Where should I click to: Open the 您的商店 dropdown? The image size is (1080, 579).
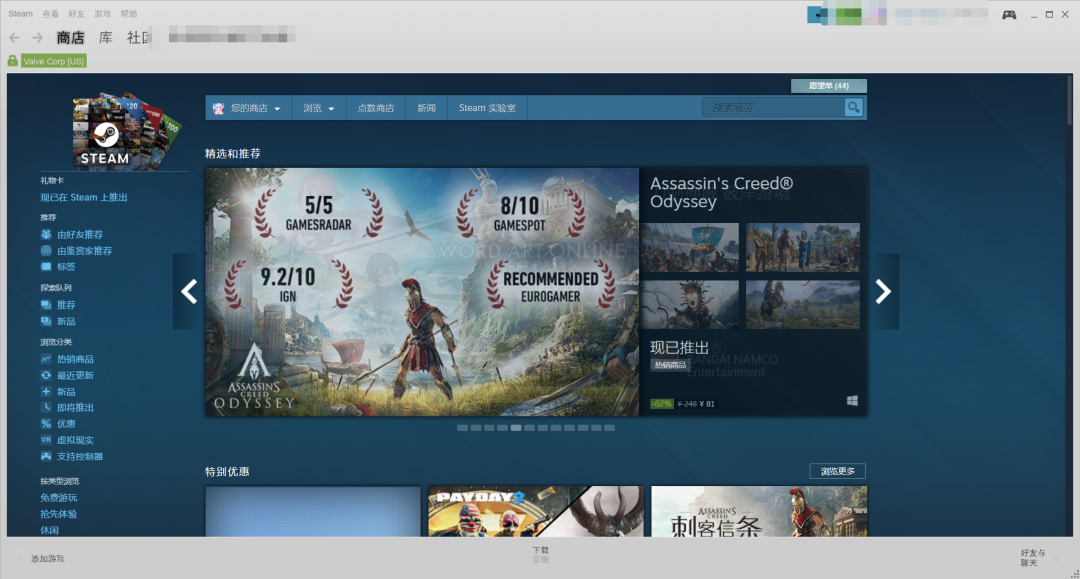(248, 108)
